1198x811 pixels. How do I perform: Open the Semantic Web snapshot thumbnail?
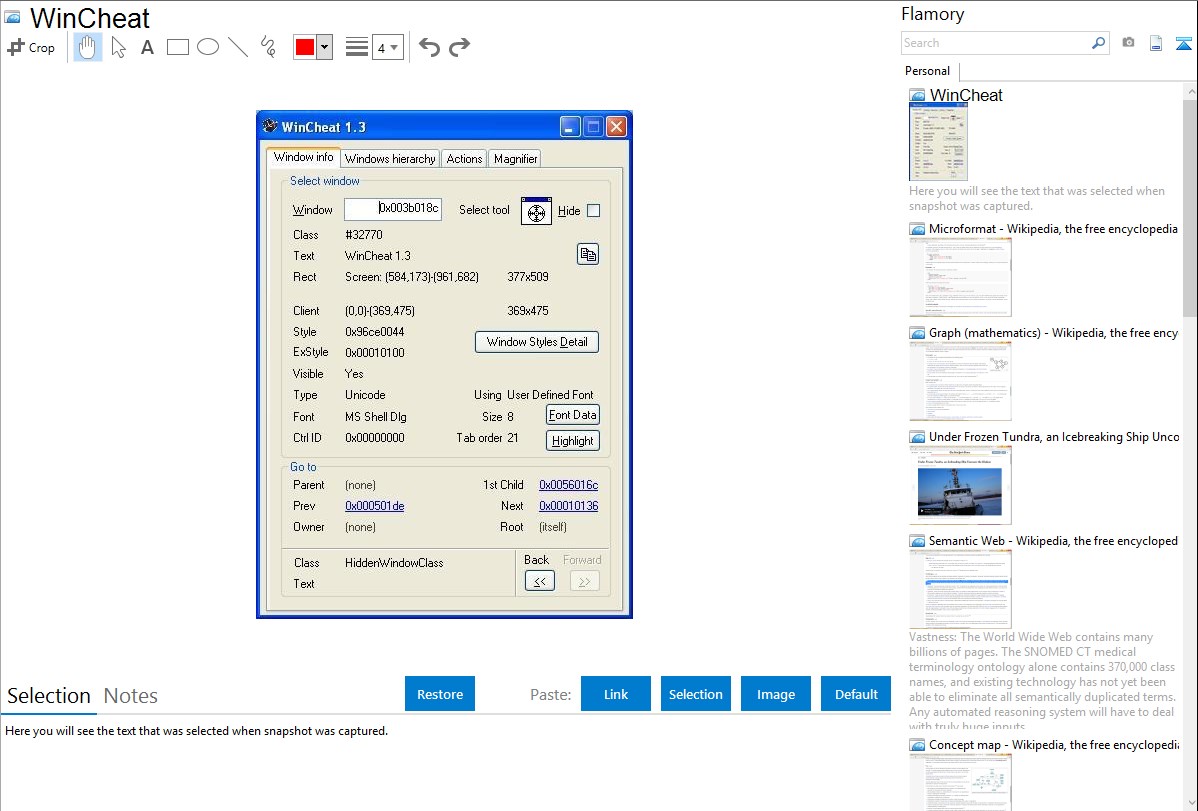(960, 589)
